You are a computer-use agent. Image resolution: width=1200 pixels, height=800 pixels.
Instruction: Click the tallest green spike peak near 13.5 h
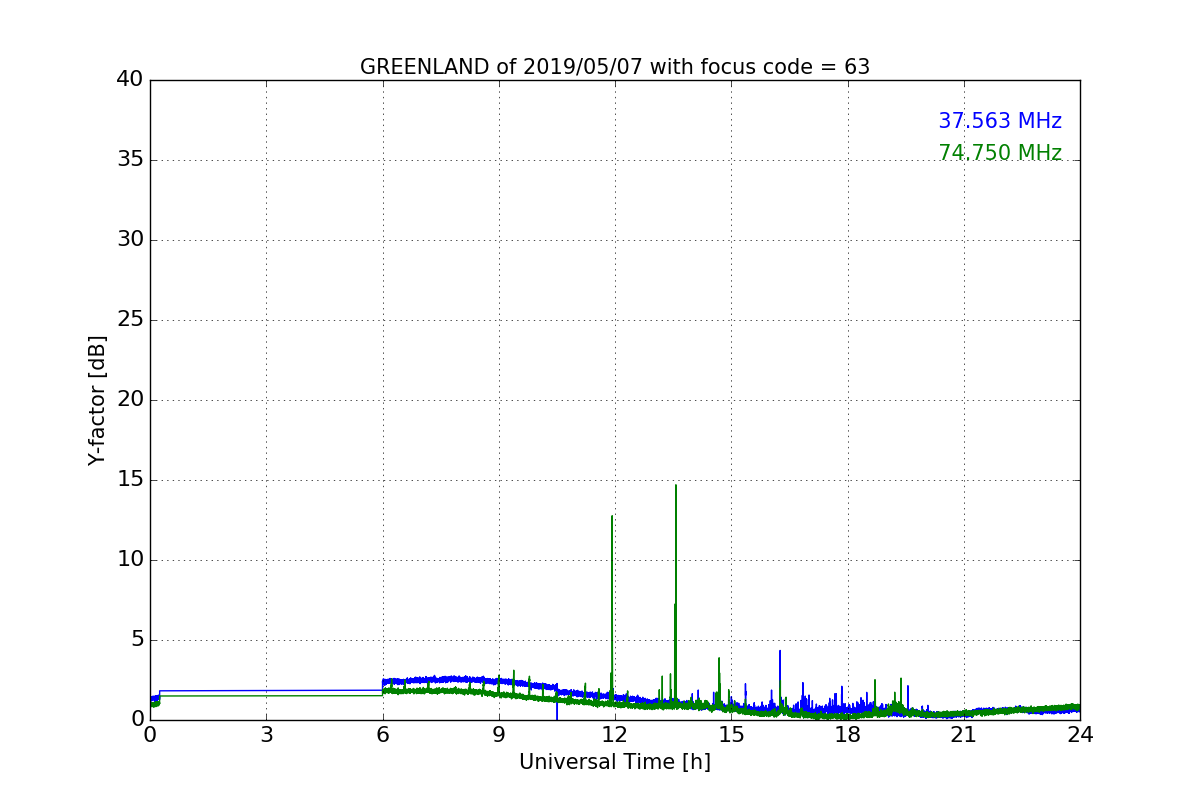tap(676, 486)
